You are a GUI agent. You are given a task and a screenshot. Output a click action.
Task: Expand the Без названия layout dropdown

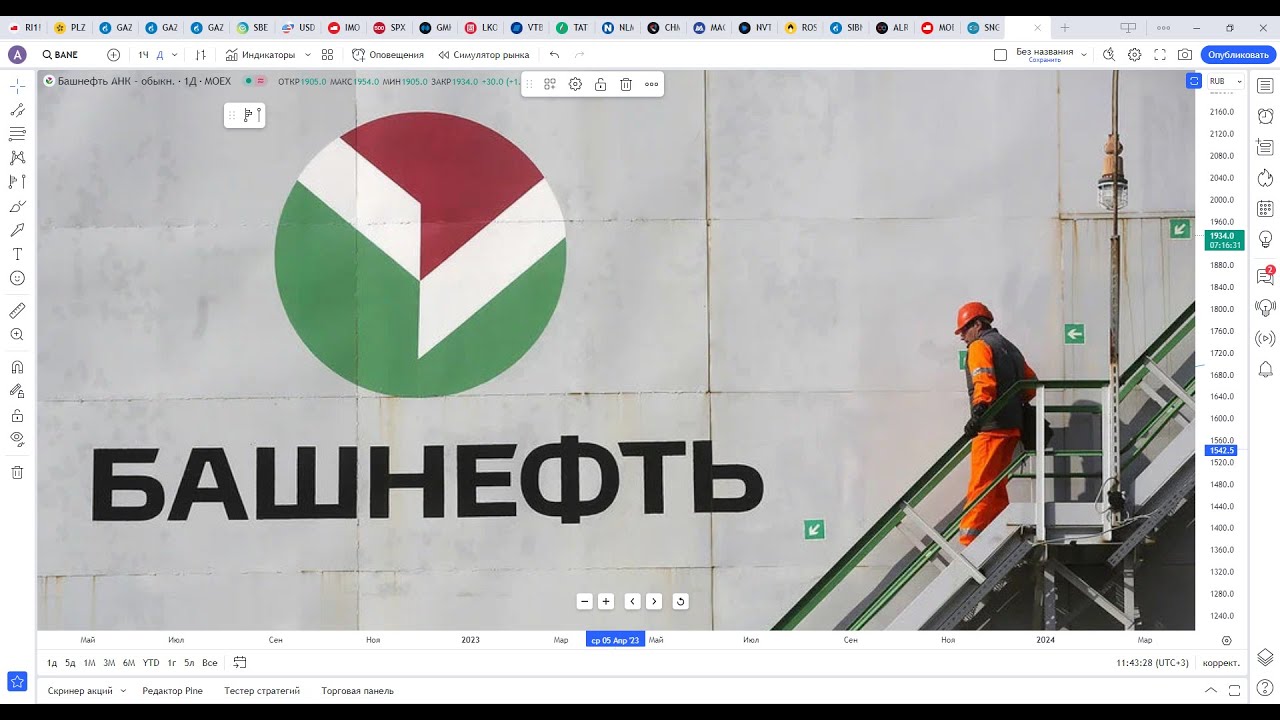coord(1084,55)
